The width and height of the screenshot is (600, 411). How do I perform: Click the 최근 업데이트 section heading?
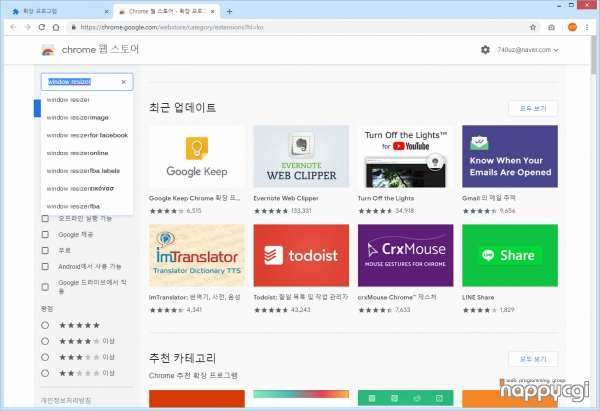183,108
